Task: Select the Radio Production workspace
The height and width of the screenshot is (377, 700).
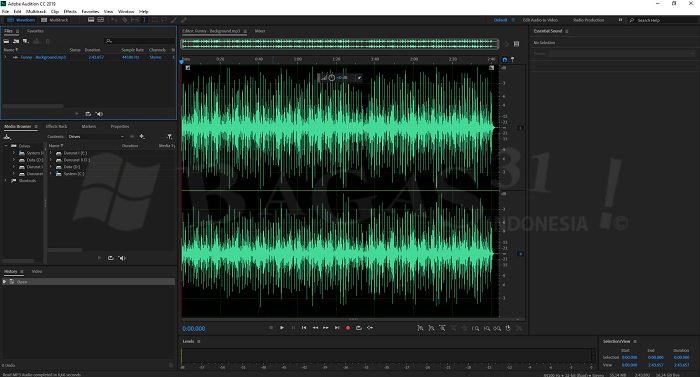Action: pos(588,20)
